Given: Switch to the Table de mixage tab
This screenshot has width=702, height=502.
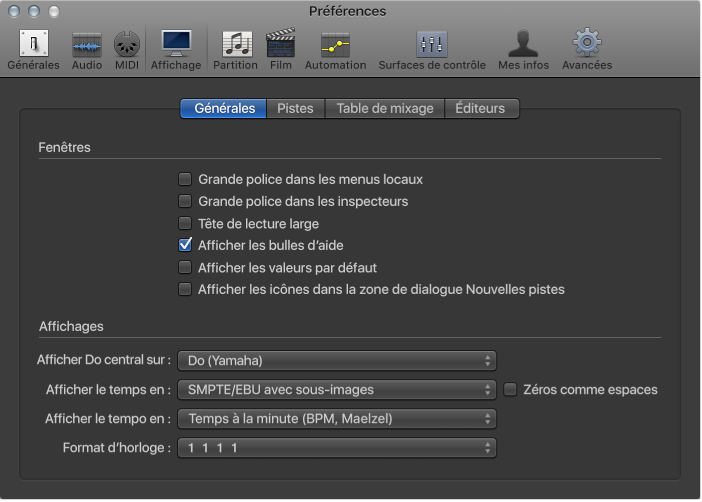Looking at the screenshot, I should (x=385, y=108).
